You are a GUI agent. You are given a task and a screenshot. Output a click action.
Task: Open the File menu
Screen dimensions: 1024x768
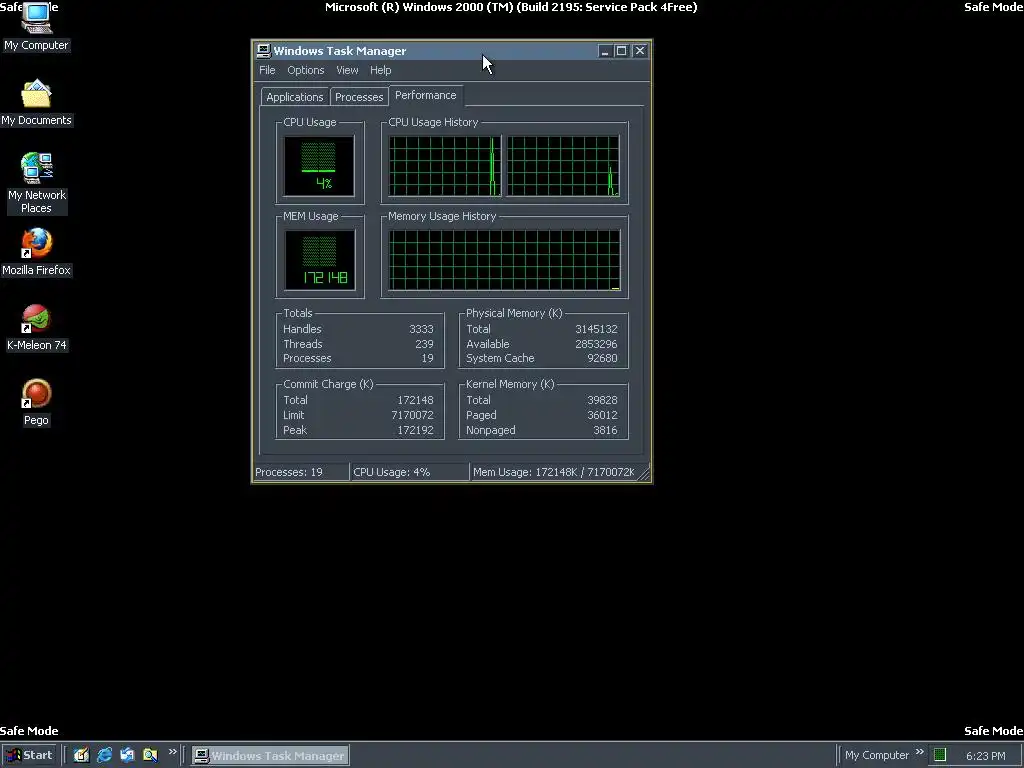(x=267, y=70)
